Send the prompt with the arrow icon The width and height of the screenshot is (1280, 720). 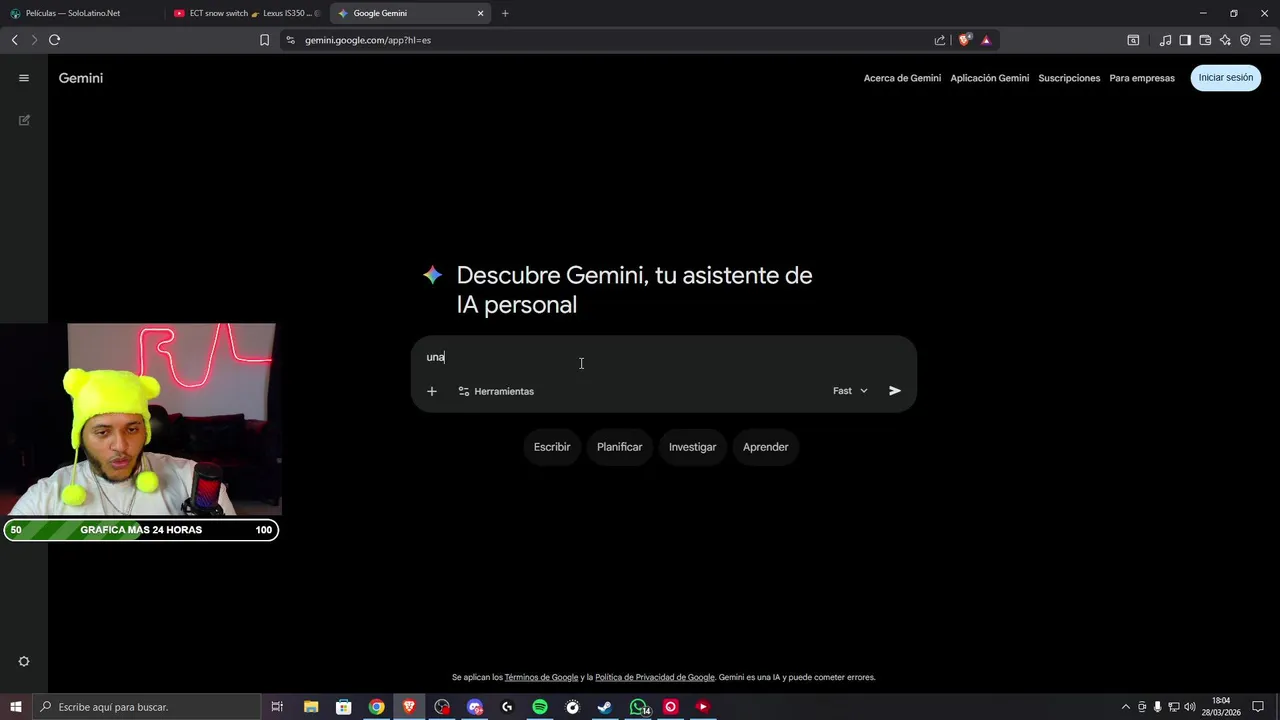point(895,391)
